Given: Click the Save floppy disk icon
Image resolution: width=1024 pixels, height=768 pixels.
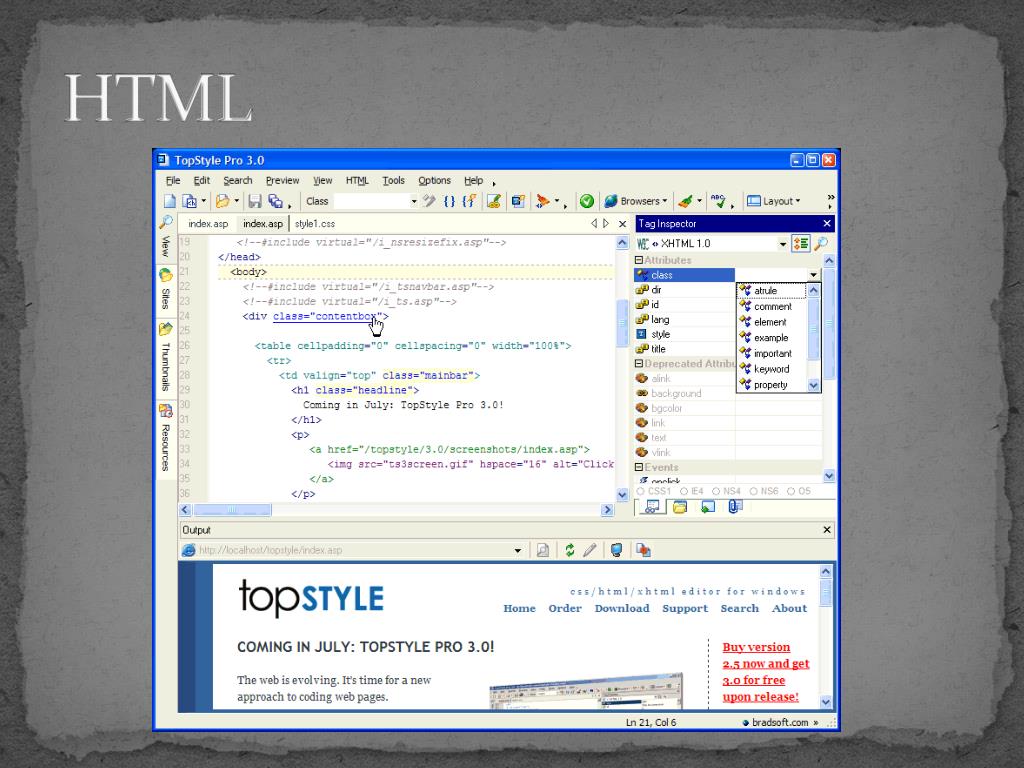Looking at the screenshot, I should click(255, 201).
